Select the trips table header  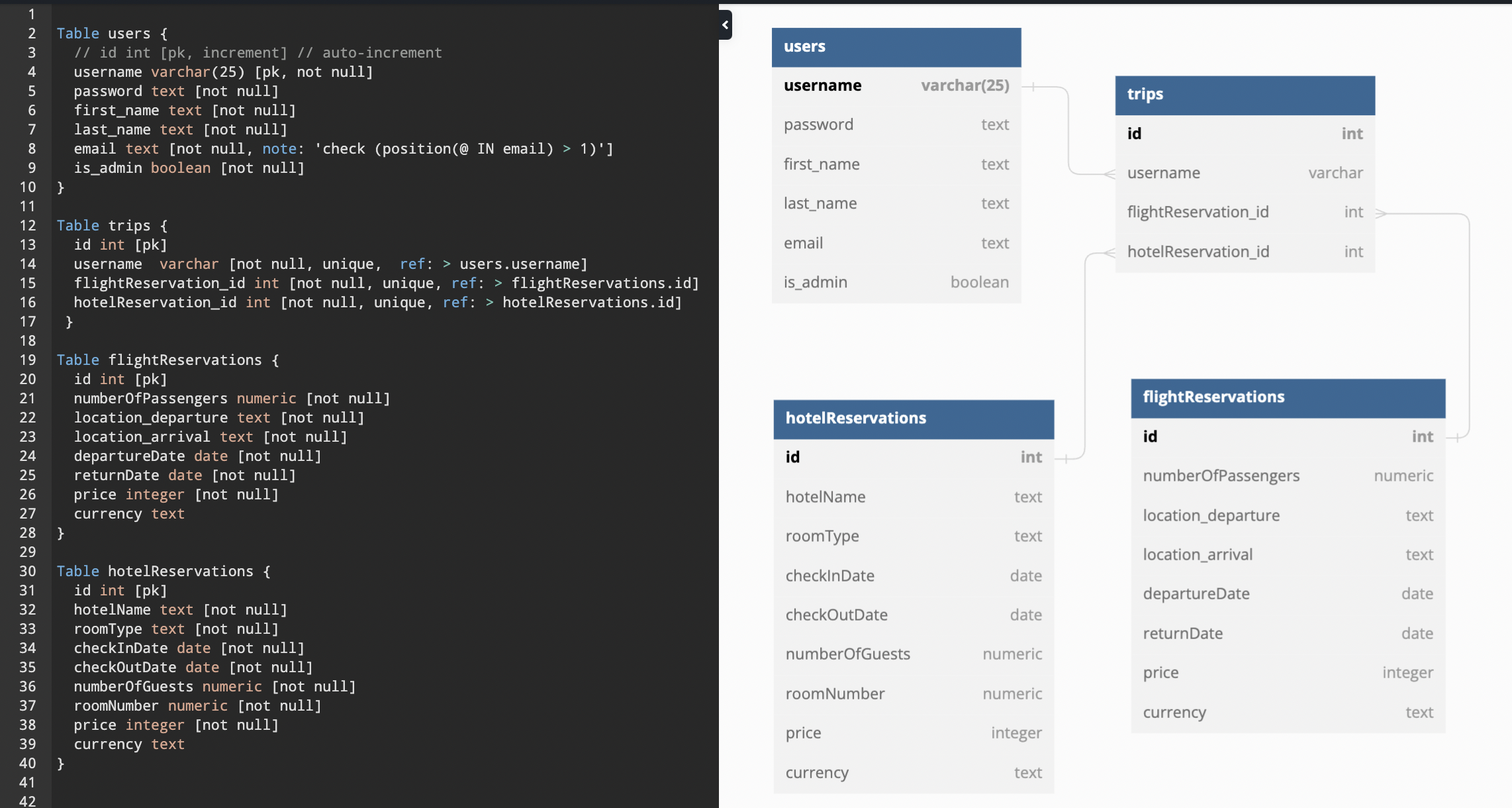[x=1244, y=95]
